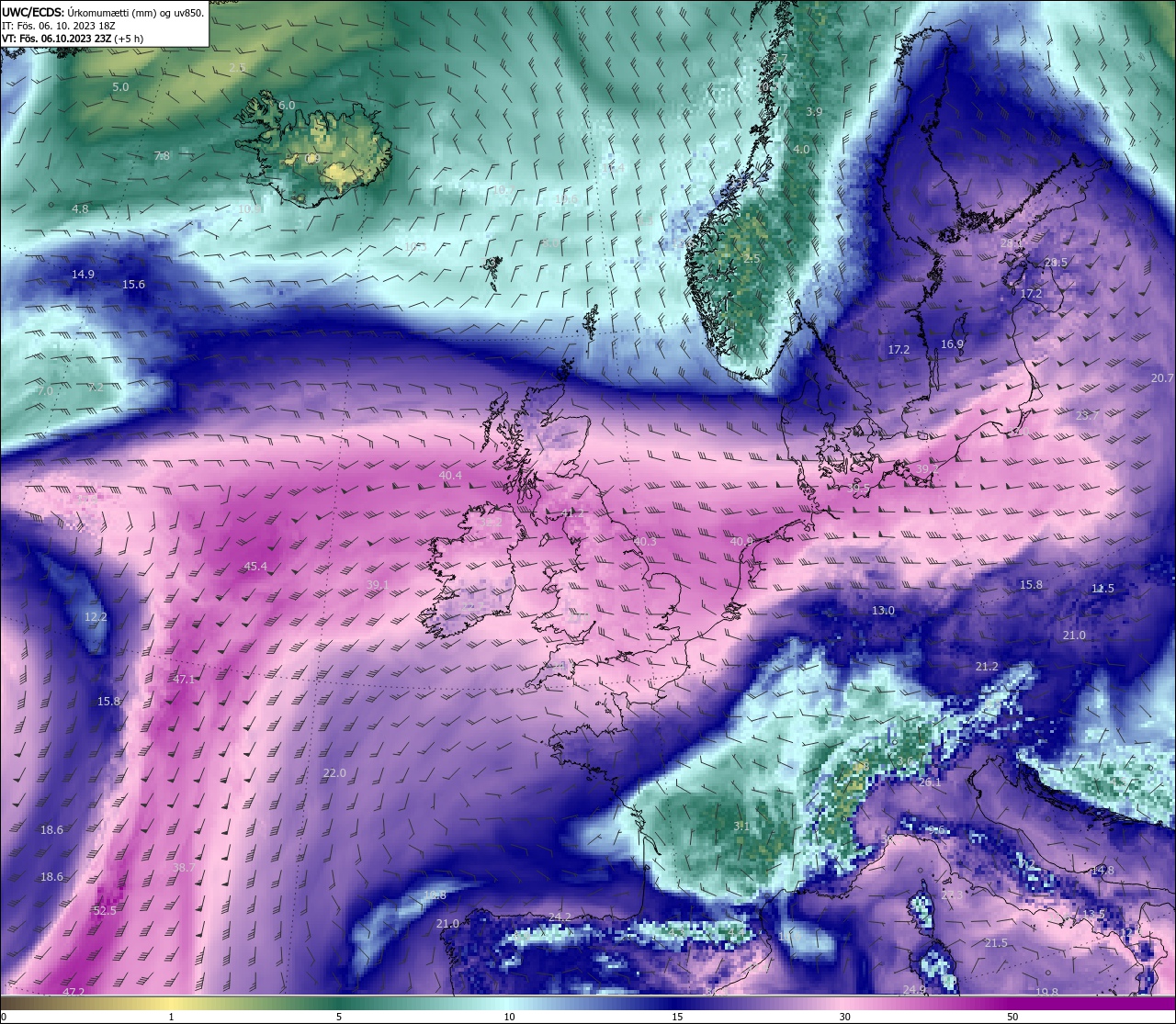Click the 11.5 value label
This screenshot has width=1176, height=1024.
click(1102, 589)
